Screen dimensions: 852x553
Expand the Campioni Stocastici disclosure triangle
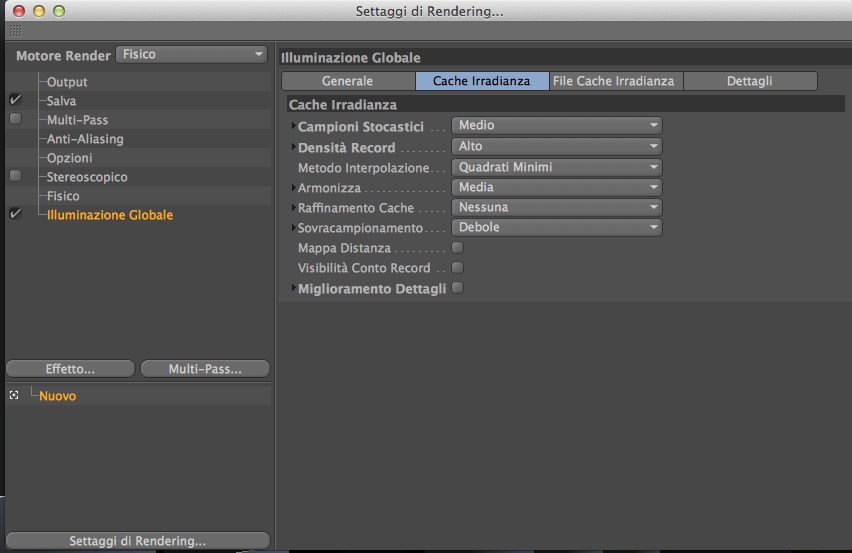click(293, 126)
